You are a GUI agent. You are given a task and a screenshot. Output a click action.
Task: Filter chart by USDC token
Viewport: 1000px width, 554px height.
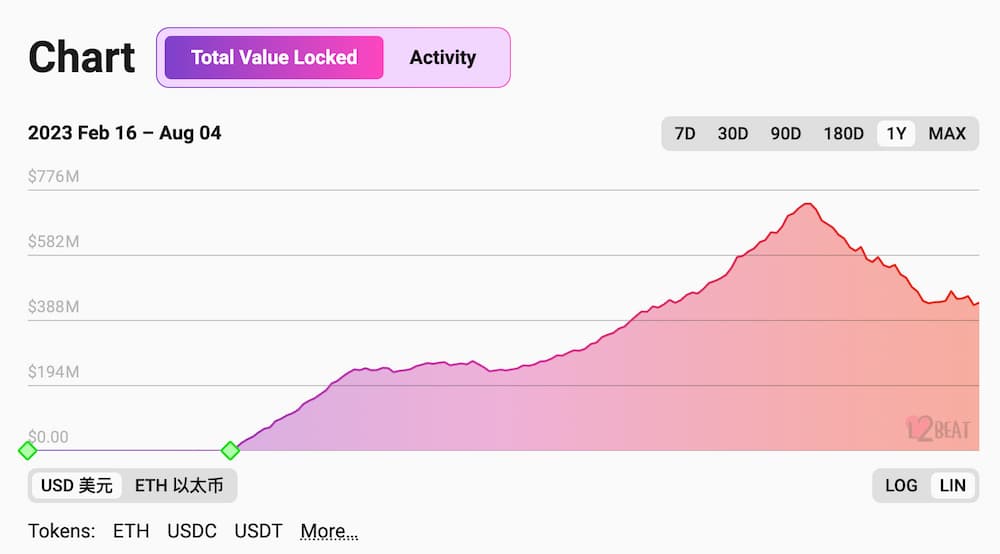pyautogui.click(x=192, y=531)
